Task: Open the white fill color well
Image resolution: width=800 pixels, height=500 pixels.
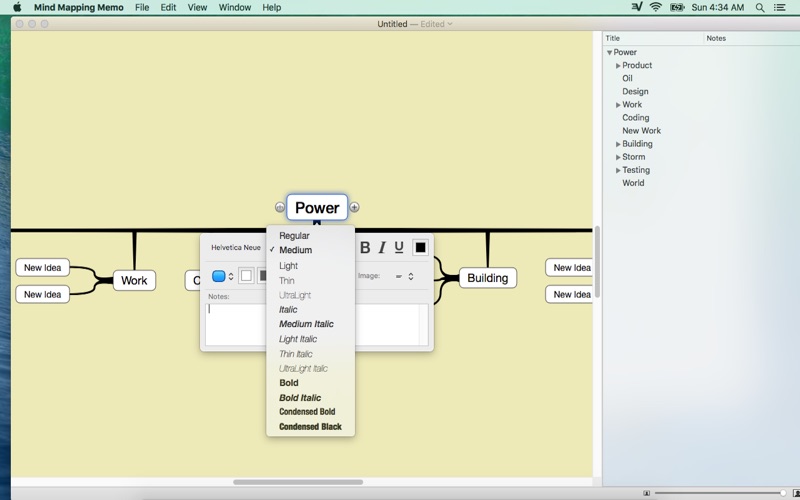Action: tap(246, 276)
